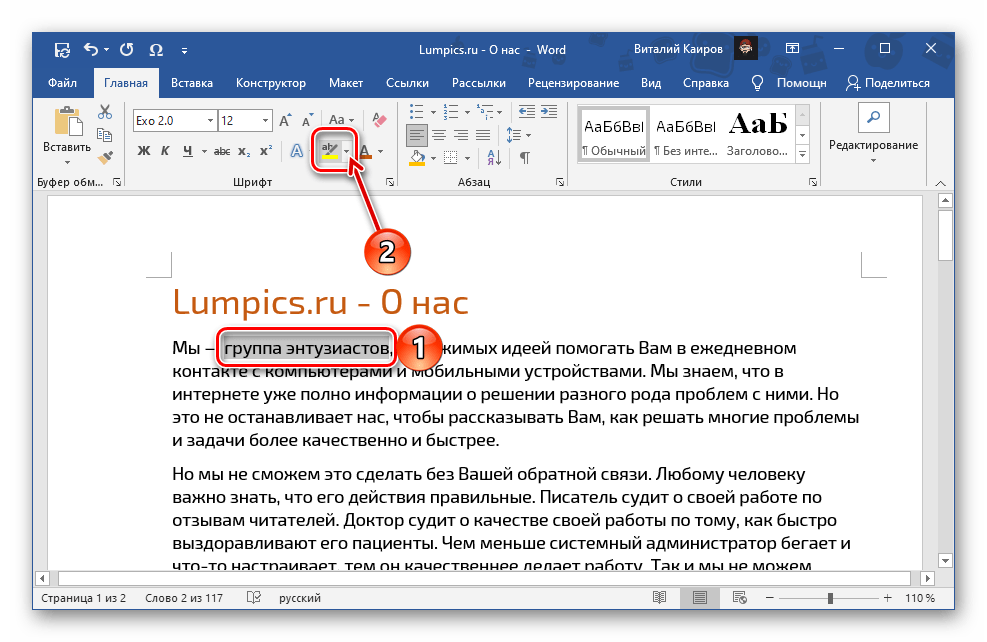Image resolution: width=987 pixels, height=642 pixels.
Task: Toggle superscript x² formatting
Action: (x=266, y=151)
